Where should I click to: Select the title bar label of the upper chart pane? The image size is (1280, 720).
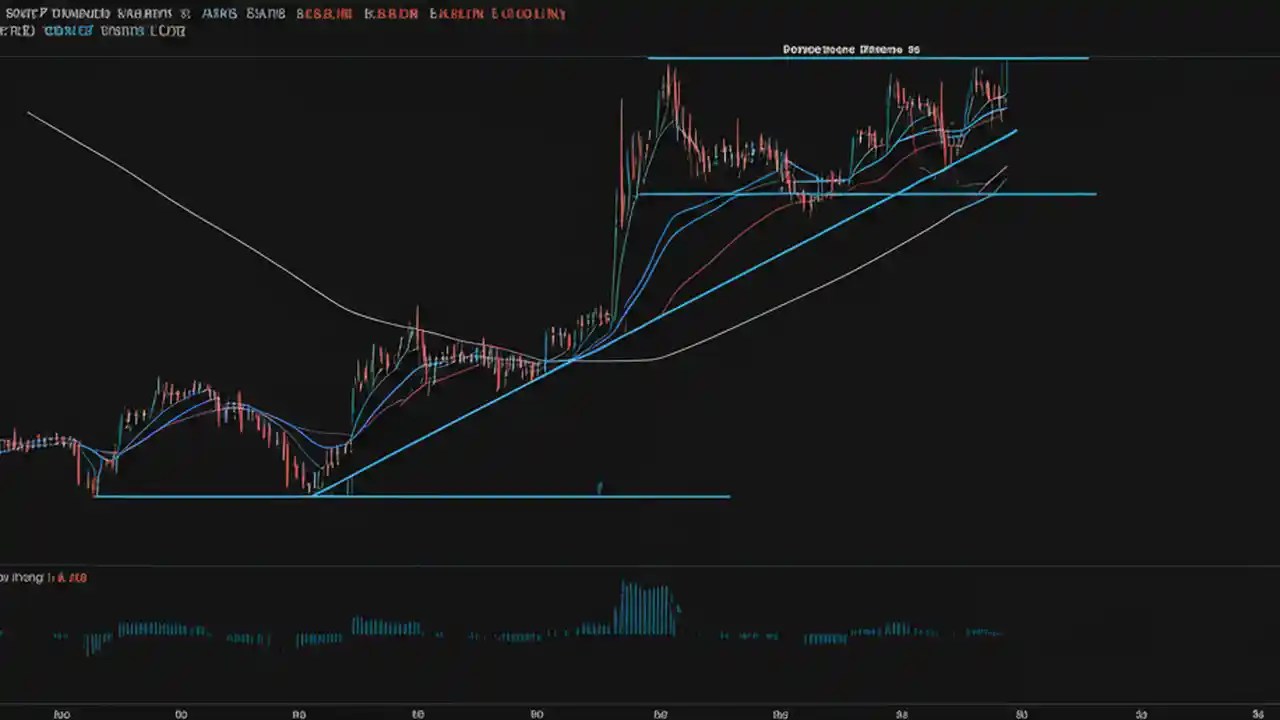849,48
